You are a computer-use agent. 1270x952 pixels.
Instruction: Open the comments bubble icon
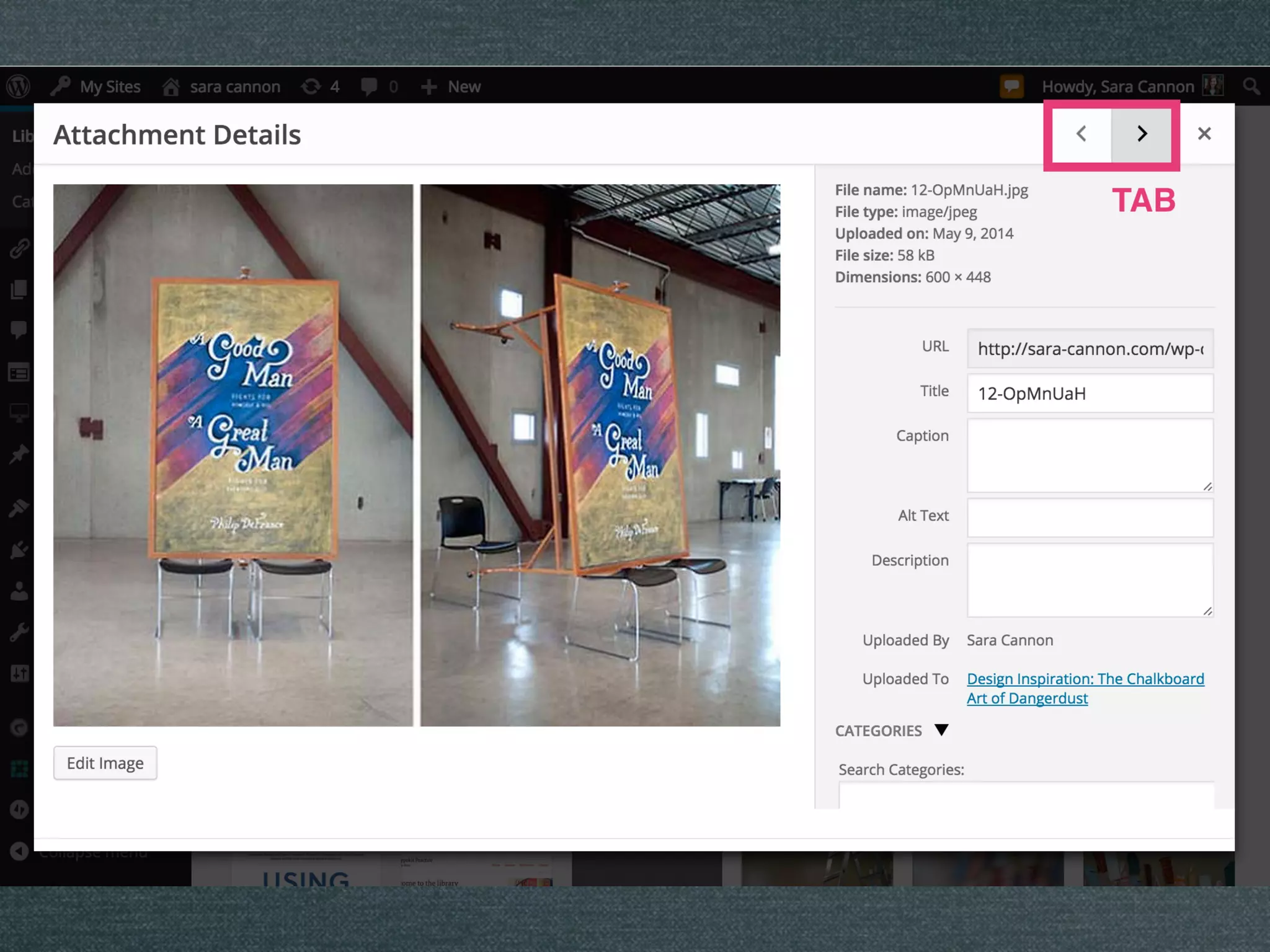coord(370,87)
